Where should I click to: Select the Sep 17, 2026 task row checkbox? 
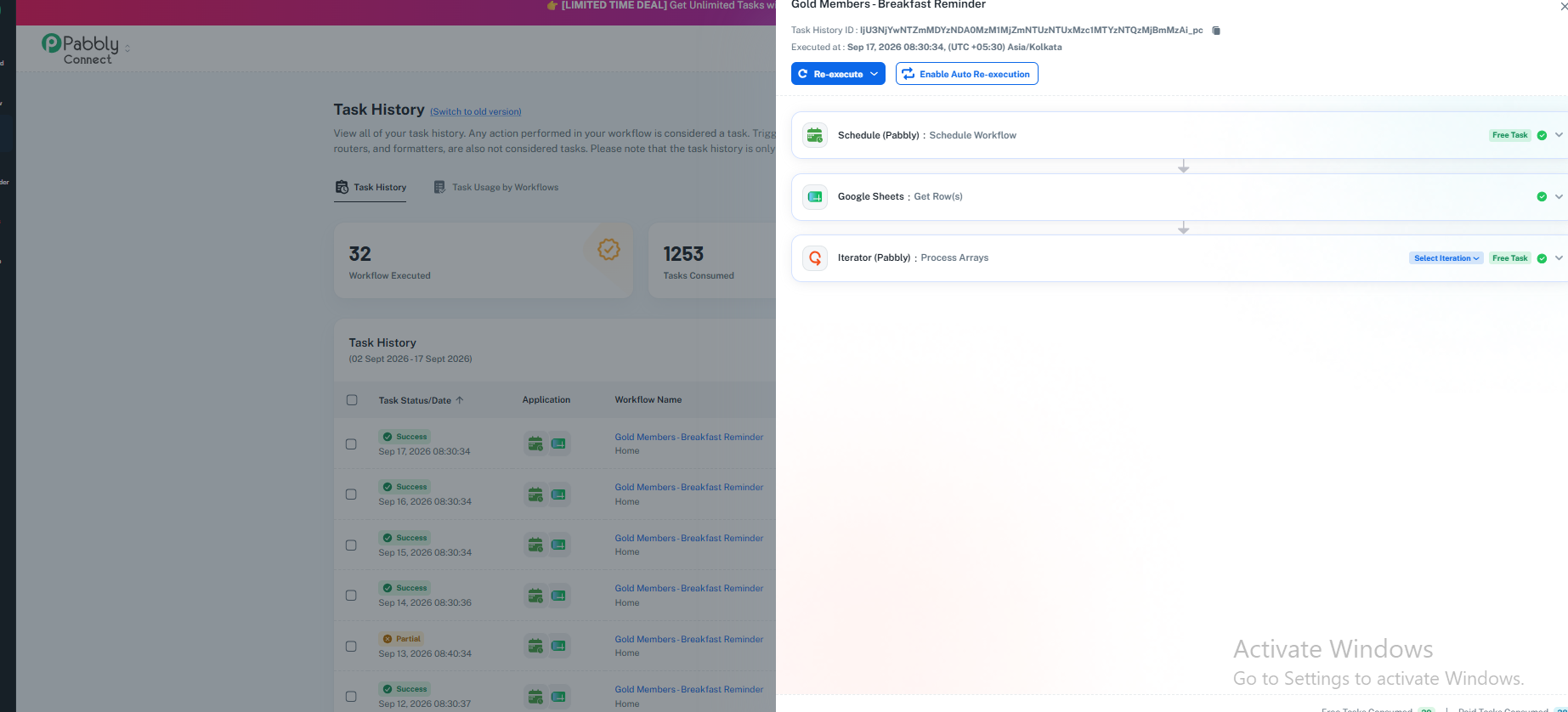tap(351, 444)
